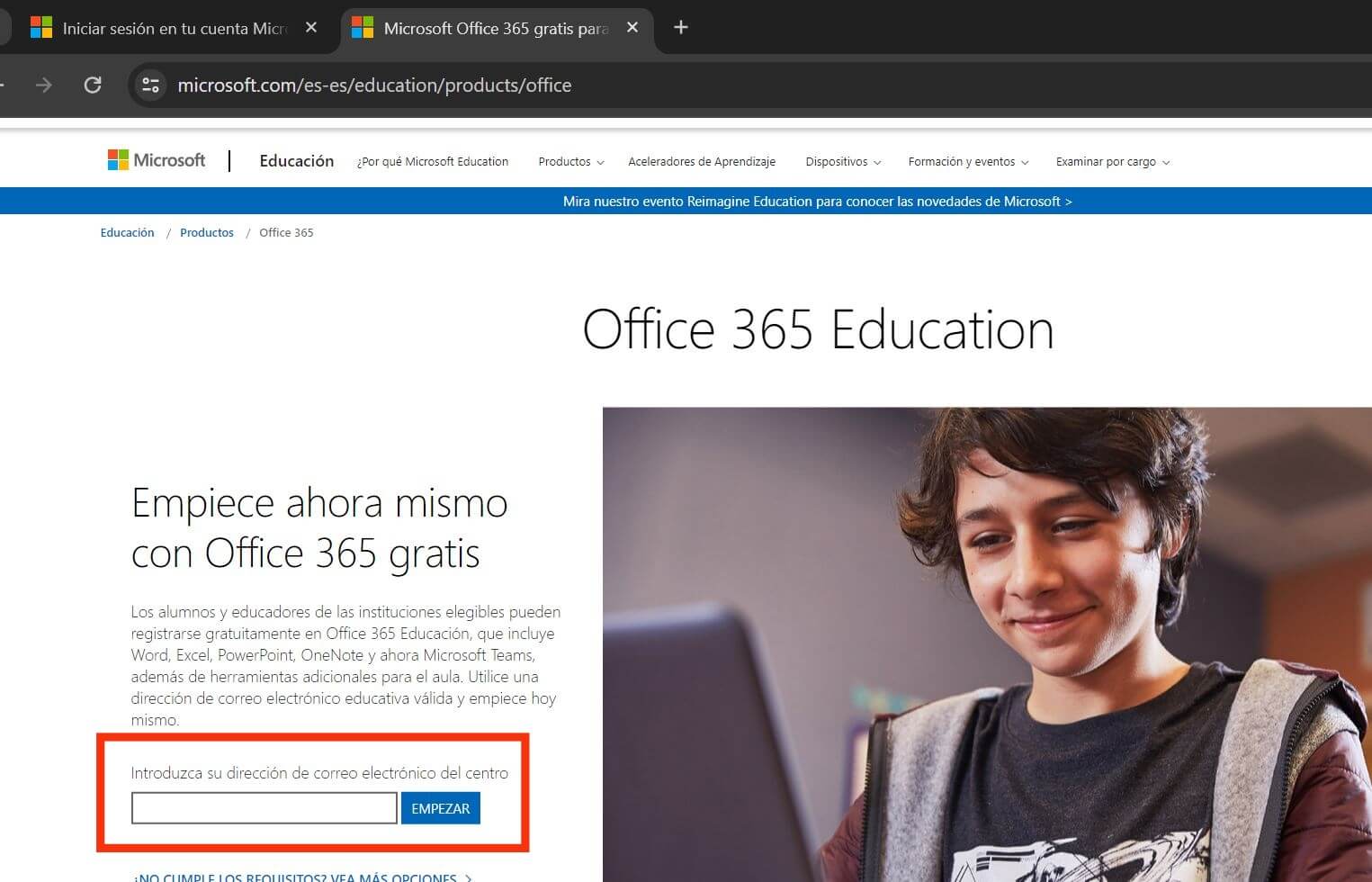Open '¿Por qué Microsoft Education' menu item
The image size is (1372, 882).
433,162
